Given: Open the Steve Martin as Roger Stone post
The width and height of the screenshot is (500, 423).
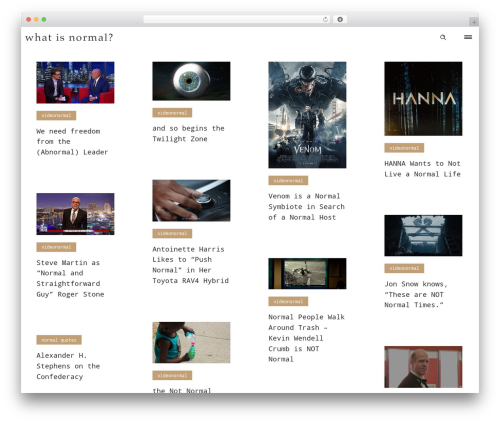Looking at the screenshot, I should pos(70,278).
